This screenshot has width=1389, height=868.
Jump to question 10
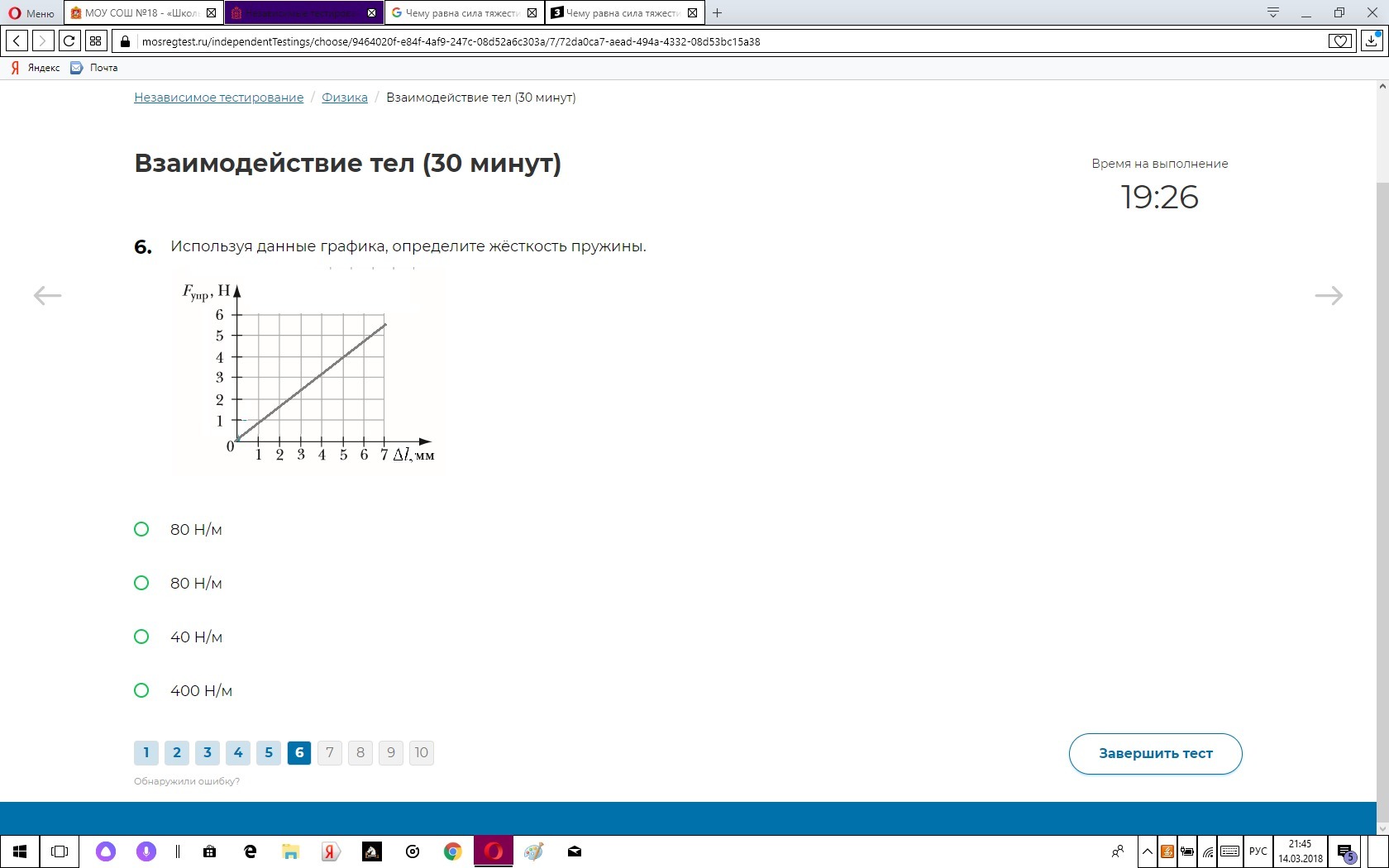[422, 752]
